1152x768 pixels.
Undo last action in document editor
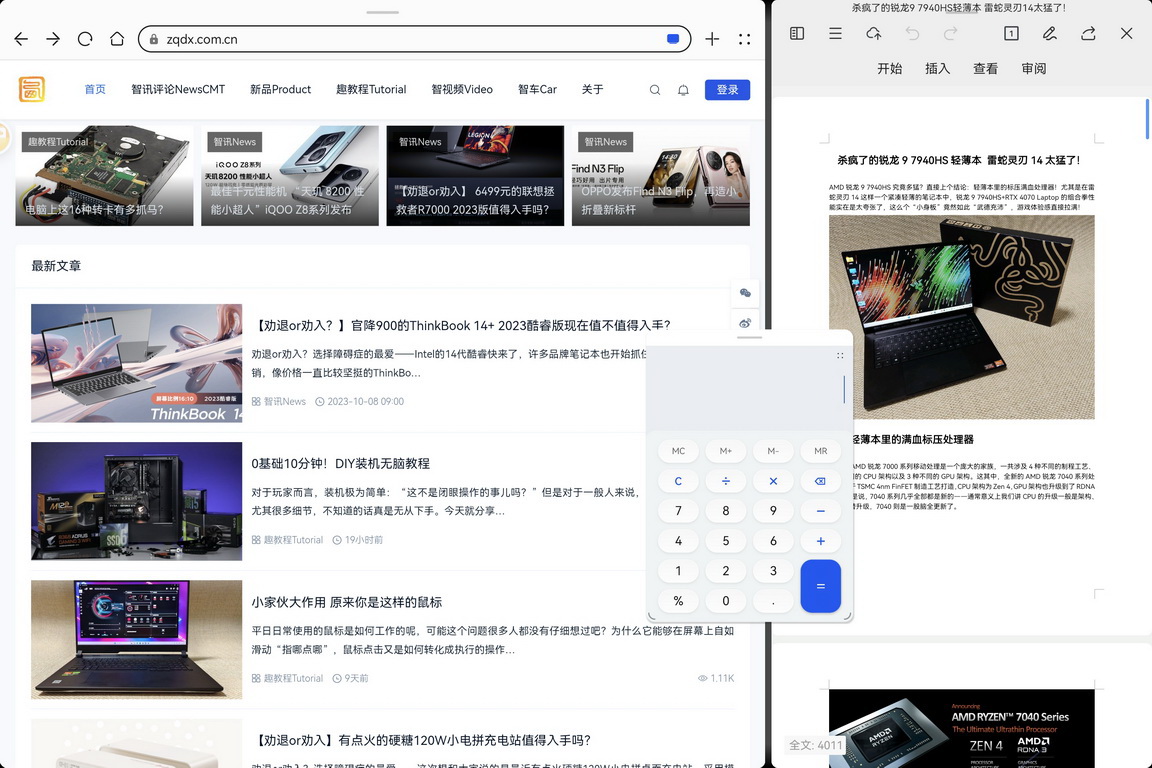[x=912, y=33]
